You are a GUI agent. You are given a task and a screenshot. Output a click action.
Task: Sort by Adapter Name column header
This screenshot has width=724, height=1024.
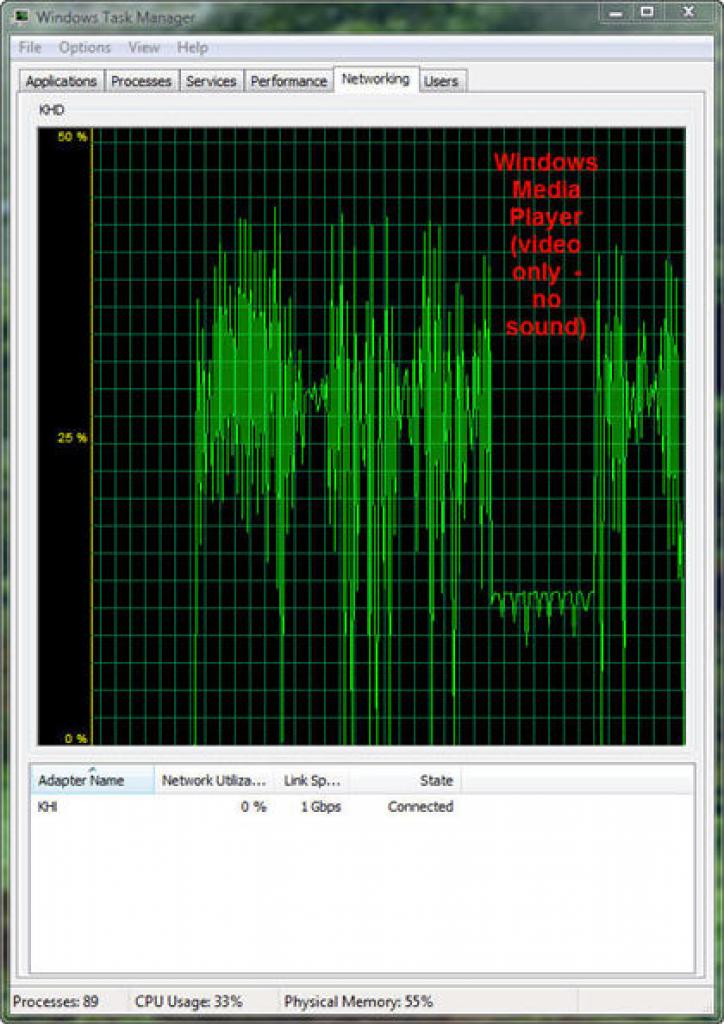click(92, 780)
